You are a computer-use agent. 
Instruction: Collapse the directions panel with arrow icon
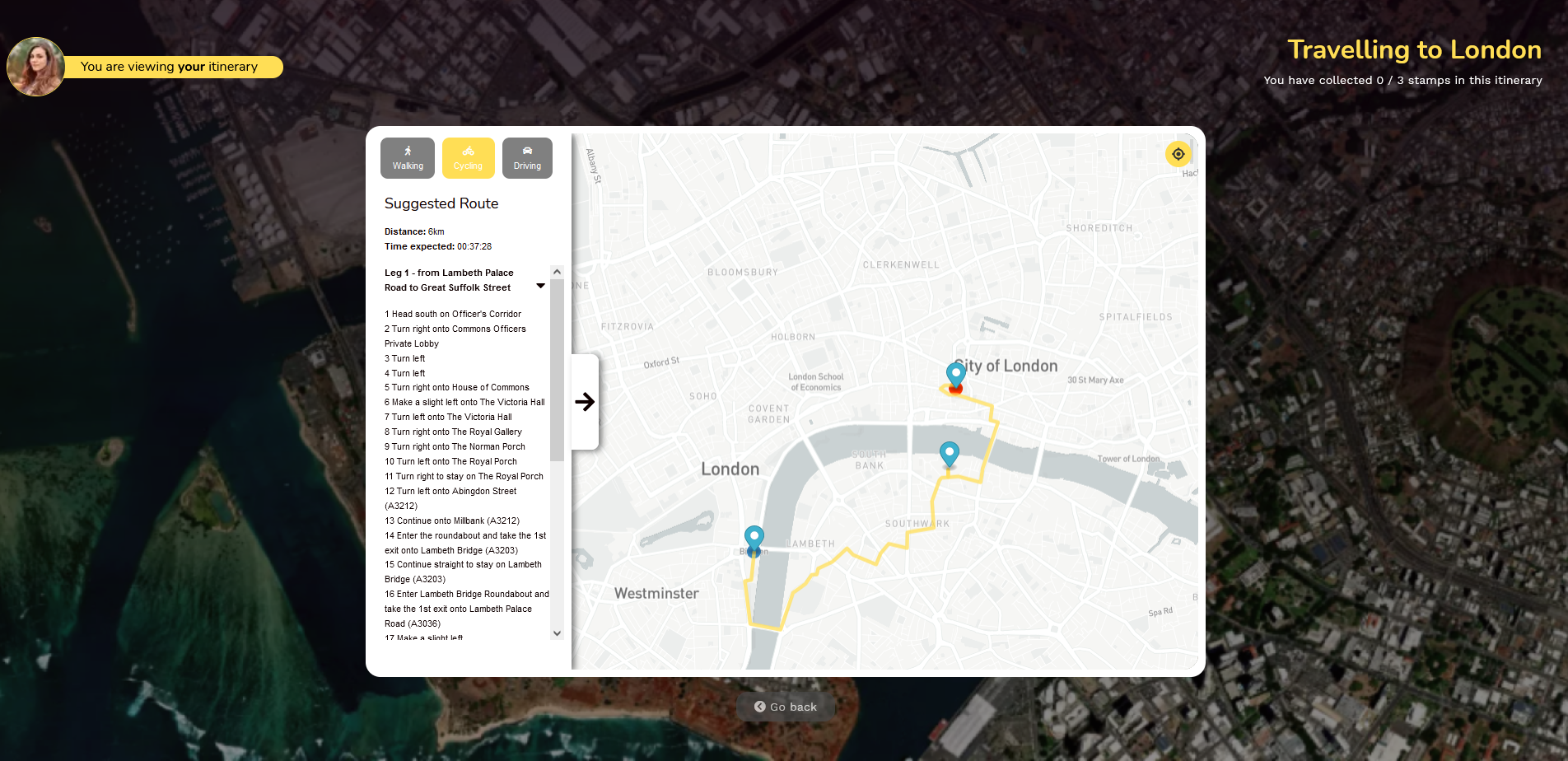coord(585,402)
